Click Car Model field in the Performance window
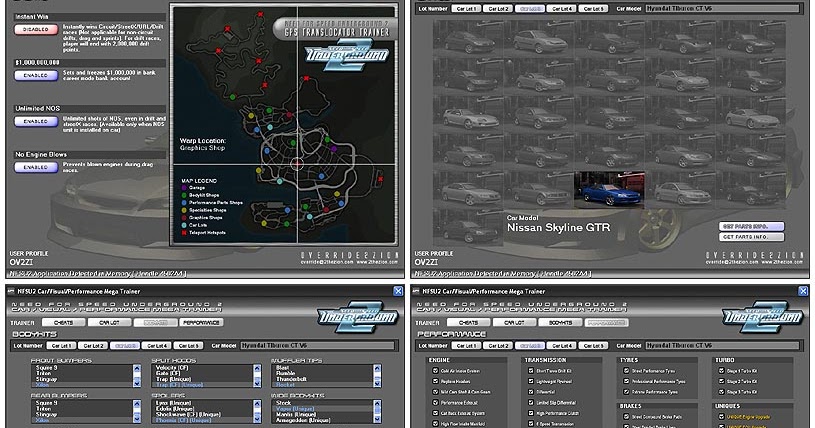 click(721, 345)
